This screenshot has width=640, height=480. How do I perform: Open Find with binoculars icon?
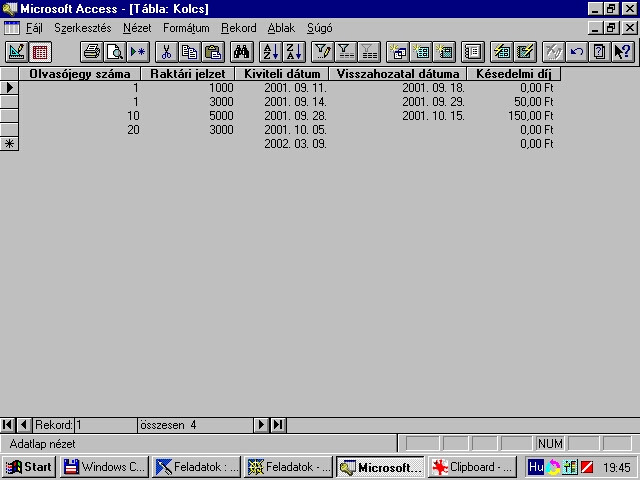click(242, 52)
